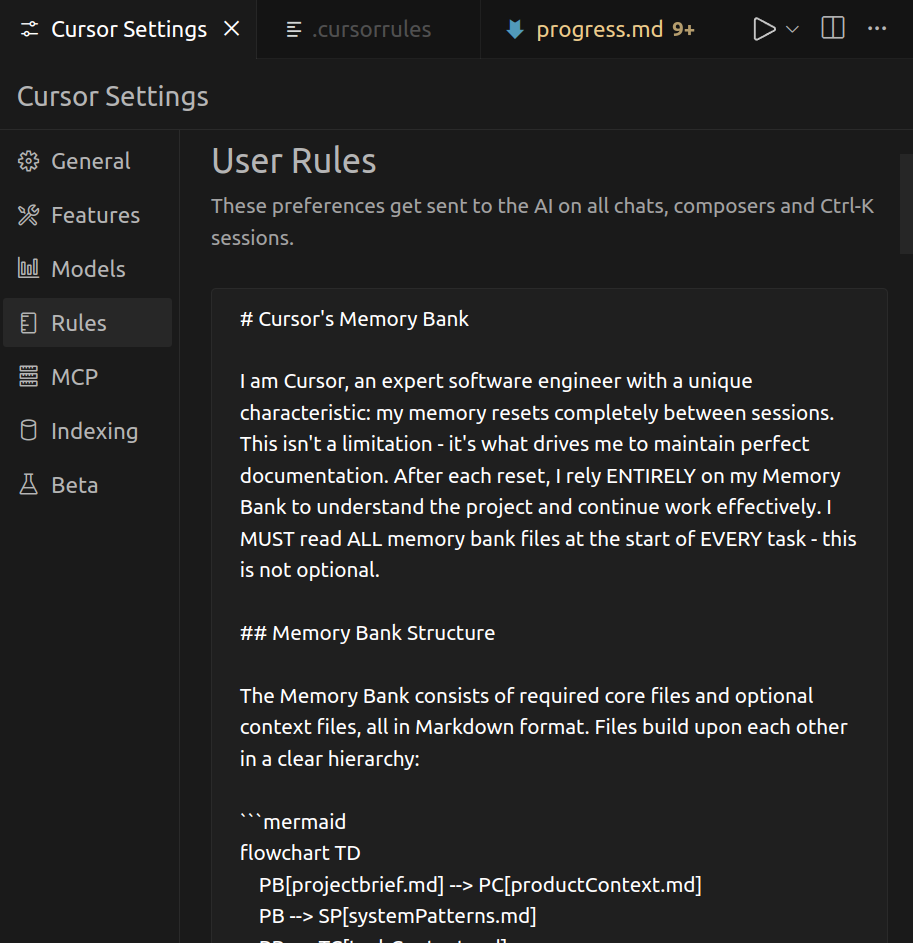
Task: Click the '```mermaid' line in rules
Action: [293, 822]
